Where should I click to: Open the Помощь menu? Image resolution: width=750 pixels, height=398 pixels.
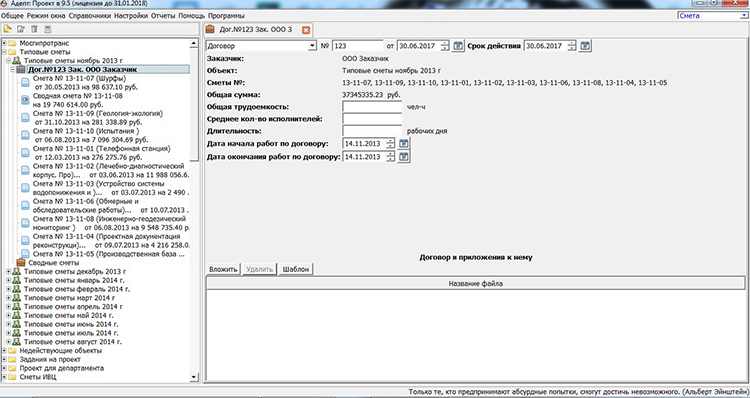click(x=191, y=16)
